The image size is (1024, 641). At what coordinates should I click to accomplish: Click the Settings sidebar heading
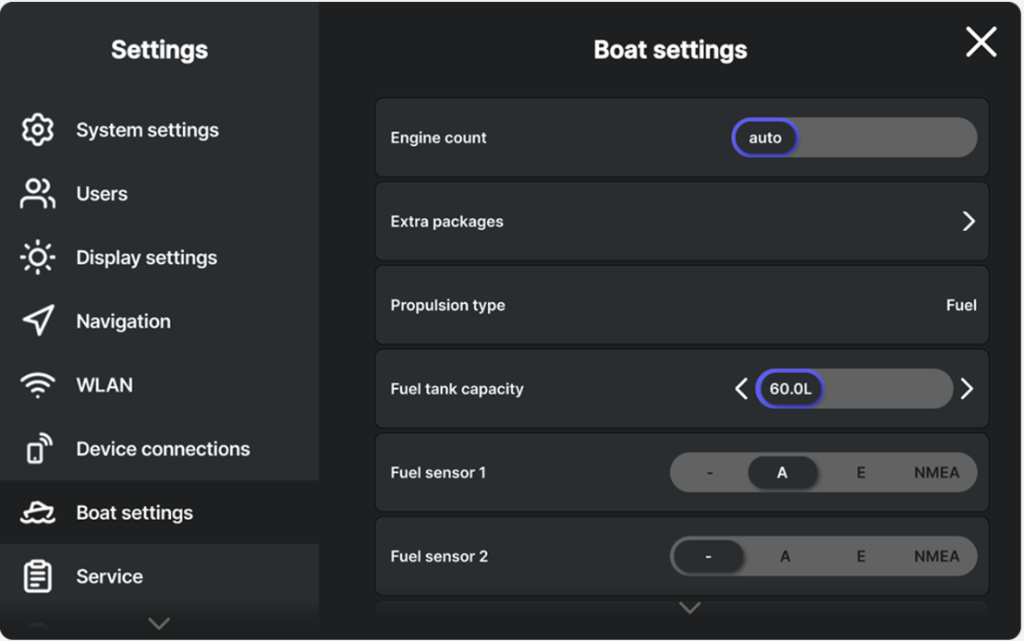(159, 50)
